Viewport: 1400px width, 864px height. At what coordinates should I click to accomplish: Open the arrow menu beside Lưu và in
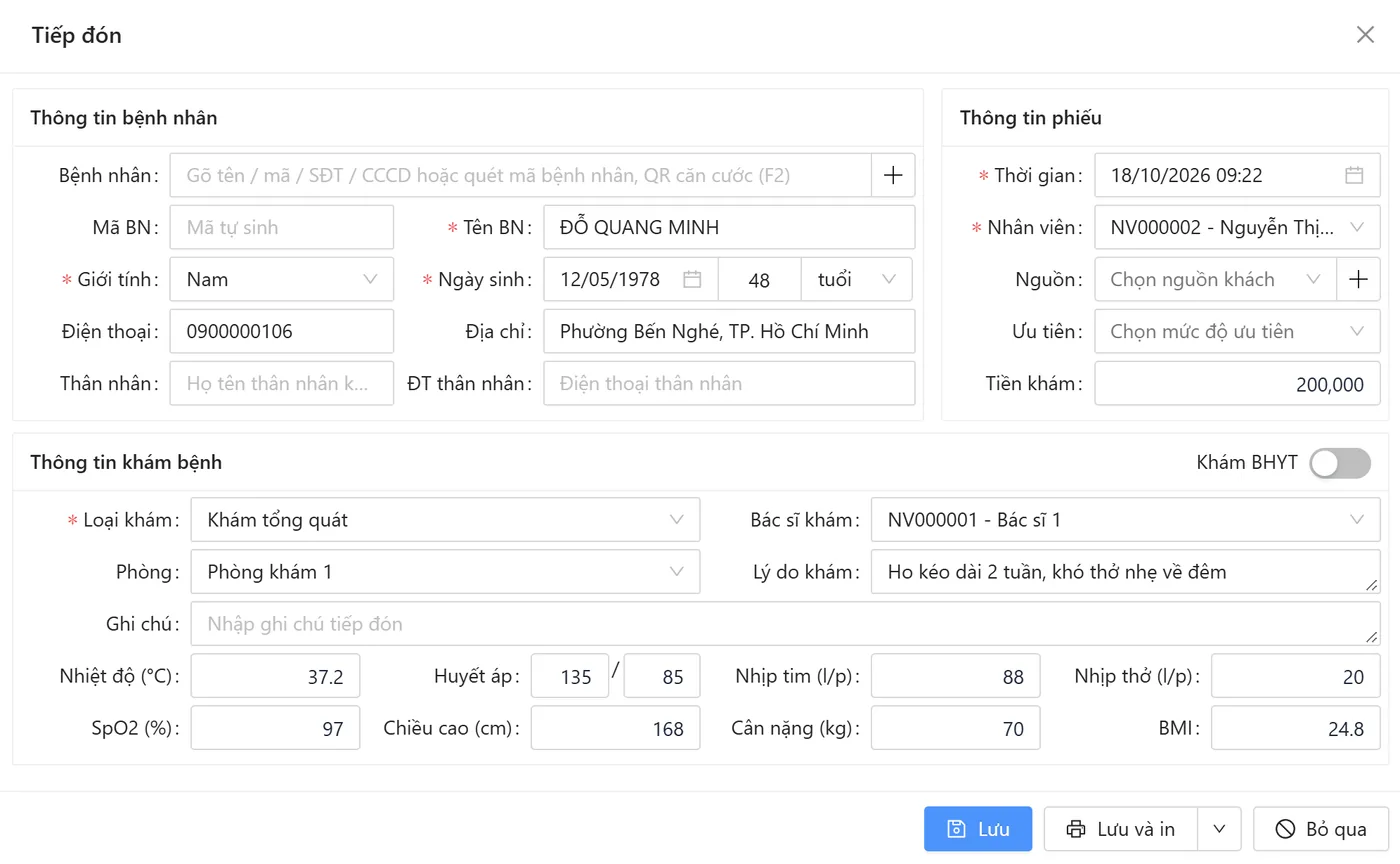pyautogui.click(x=1218, y=829)
